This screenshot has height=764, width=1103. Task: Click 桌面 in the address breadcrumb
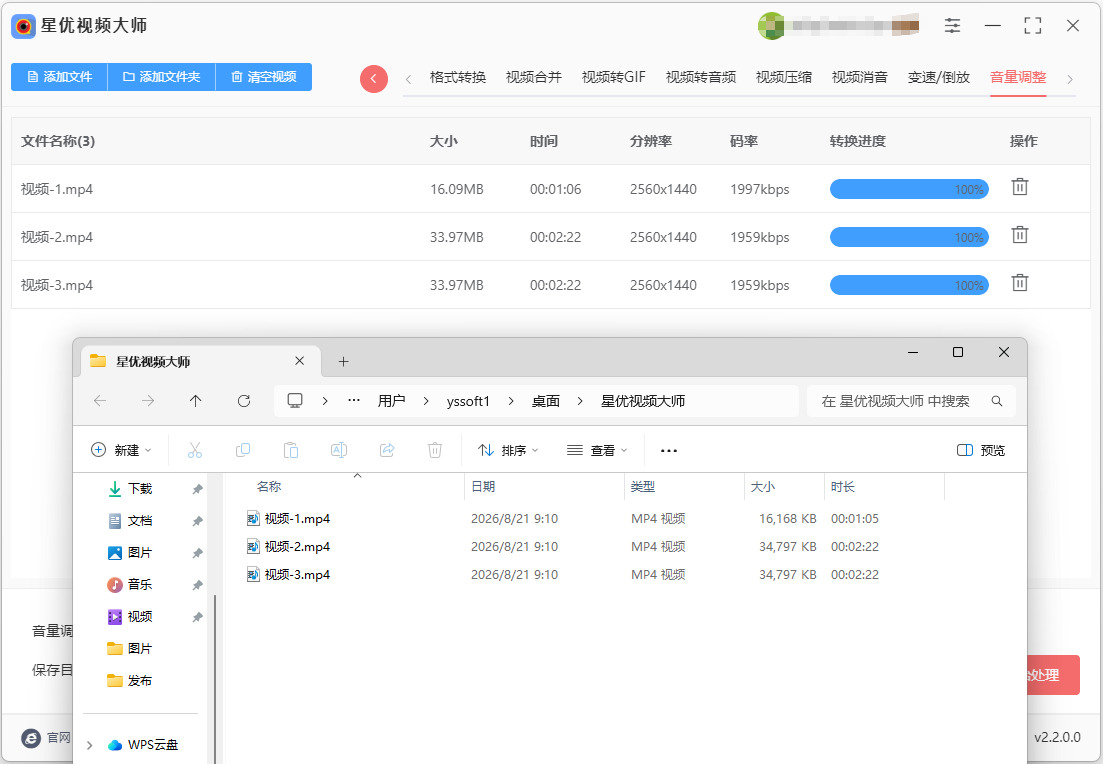coord(545,401)
